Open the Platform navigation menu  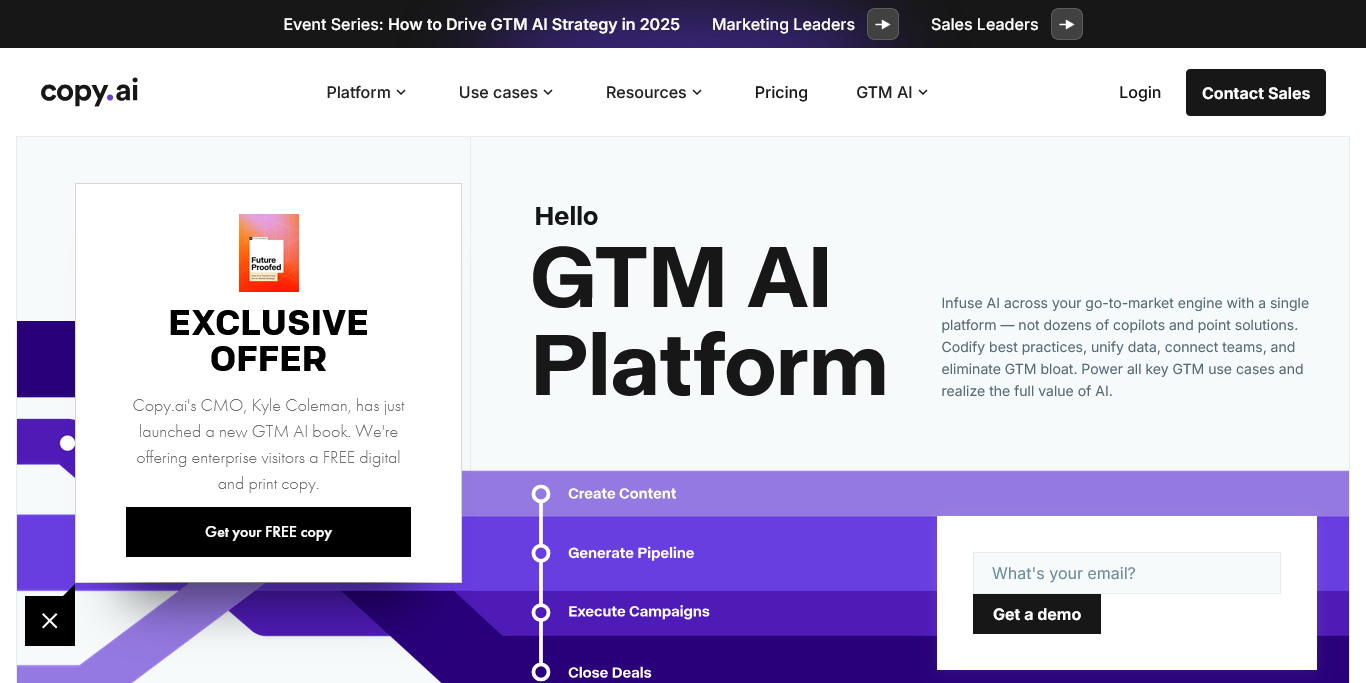[x=366, y=92]
